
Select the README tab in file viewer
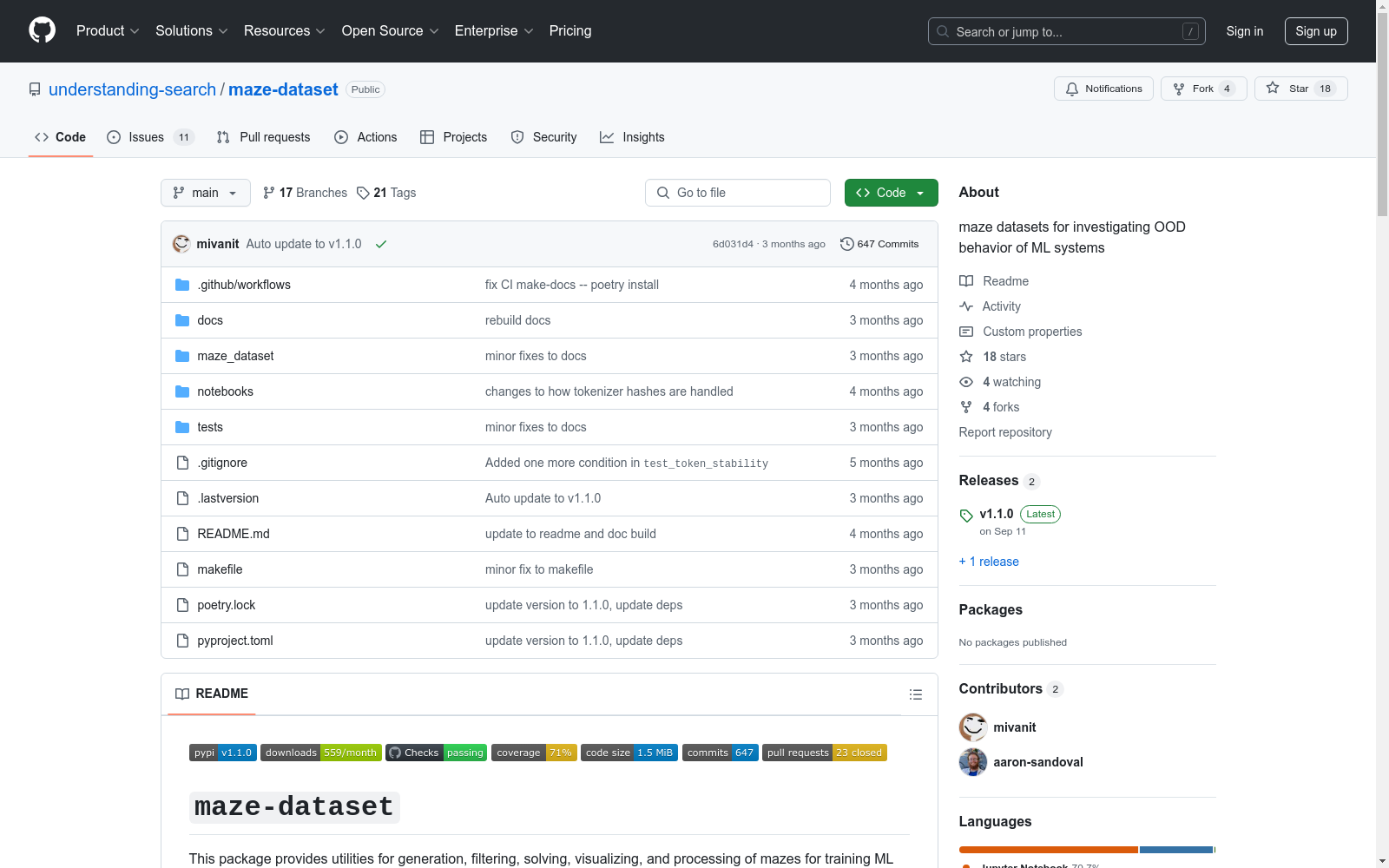212,694
